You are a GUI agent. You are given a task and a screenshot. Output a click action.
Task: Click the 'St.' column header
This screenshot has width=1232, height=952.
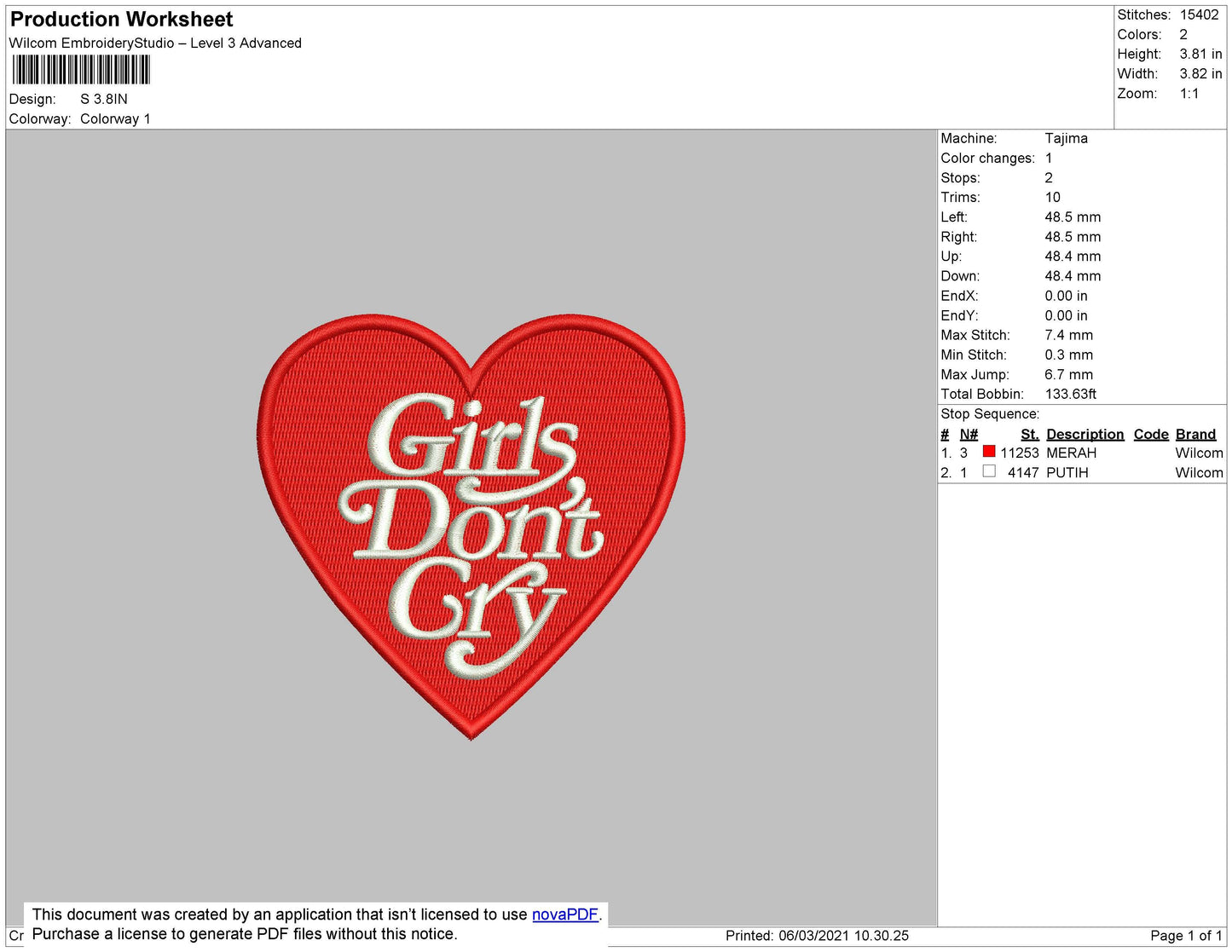coord(1030,435)
